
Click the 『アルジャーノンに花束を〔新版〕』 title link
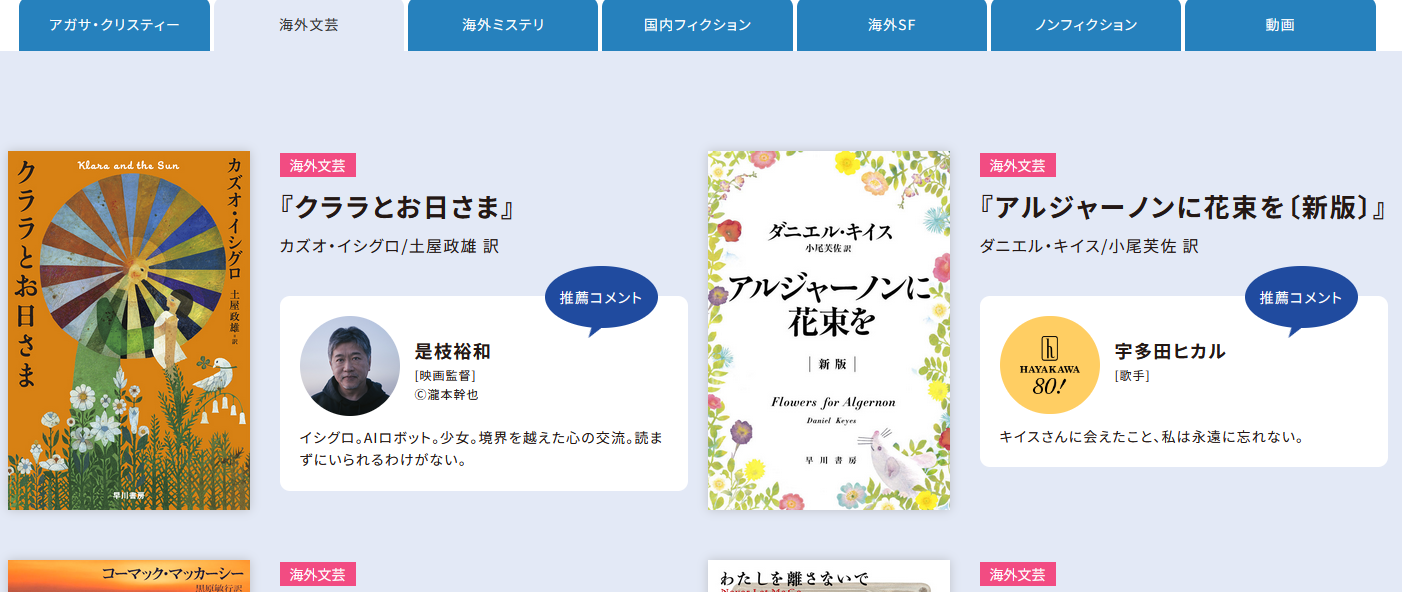coord(1184,208)
